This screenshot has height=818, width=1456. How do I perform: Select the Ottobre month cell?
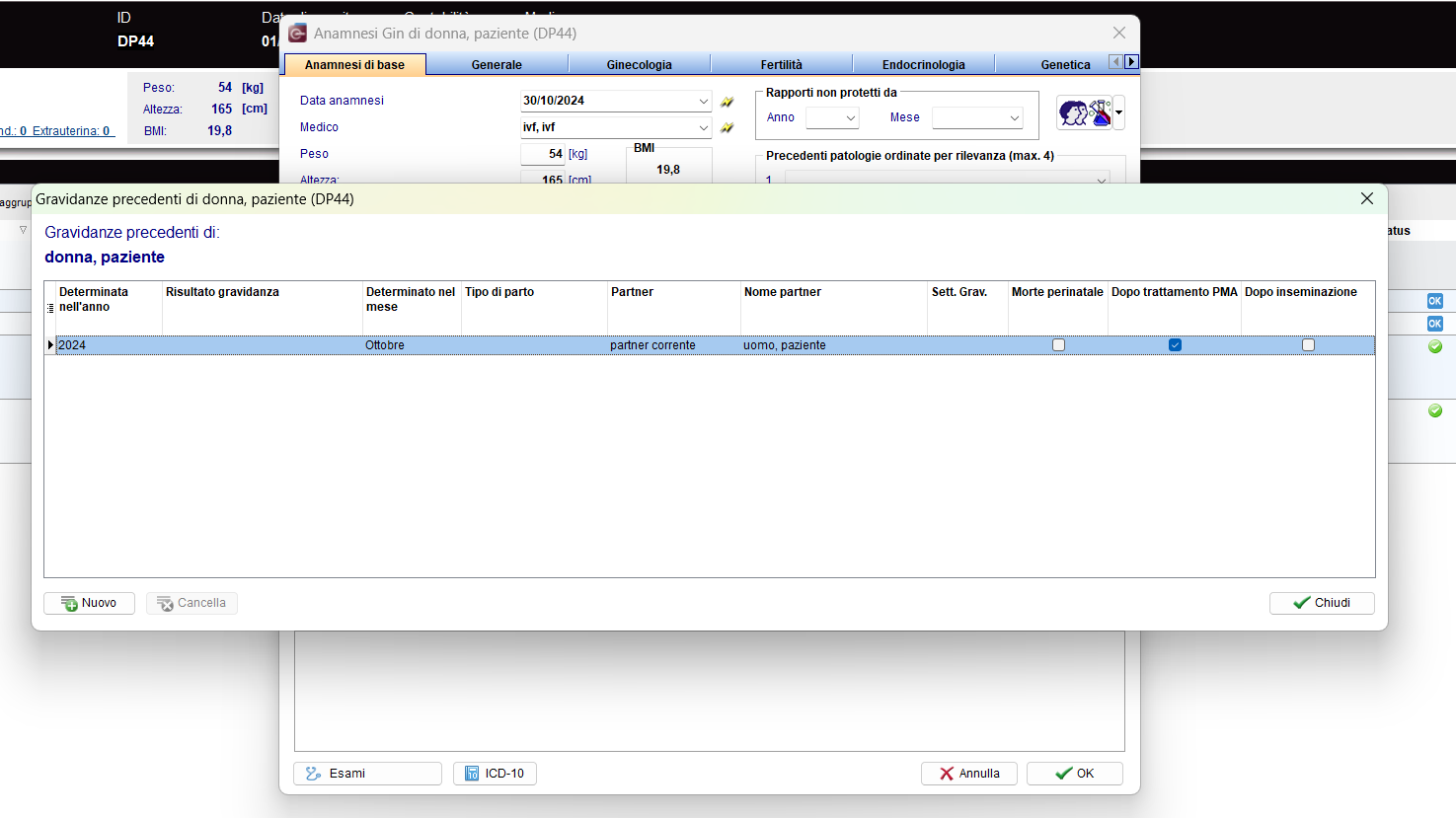(x=411, y=345)
